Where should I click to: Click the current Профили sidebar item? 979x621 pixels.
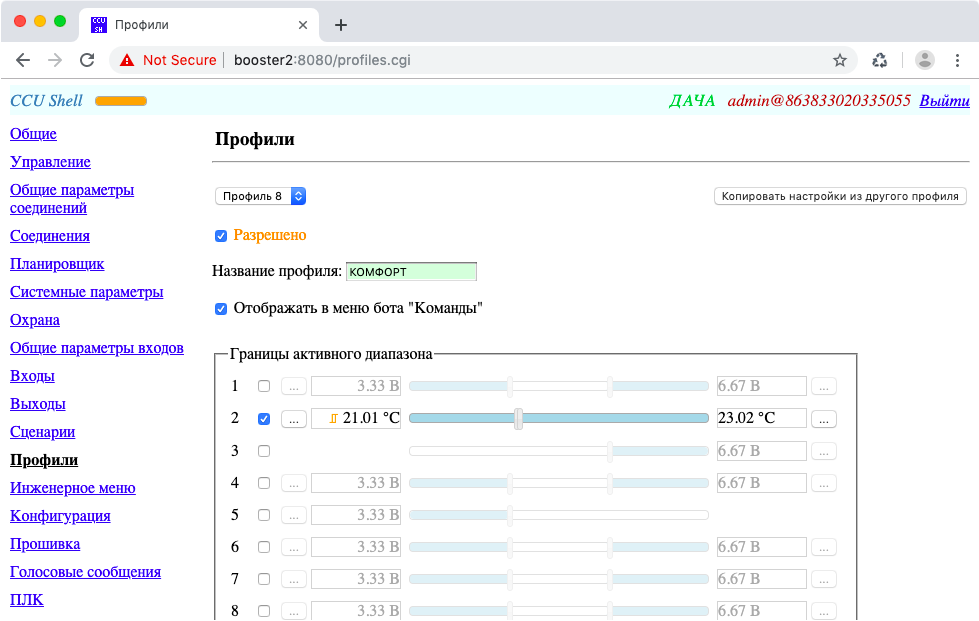[44, 460]
